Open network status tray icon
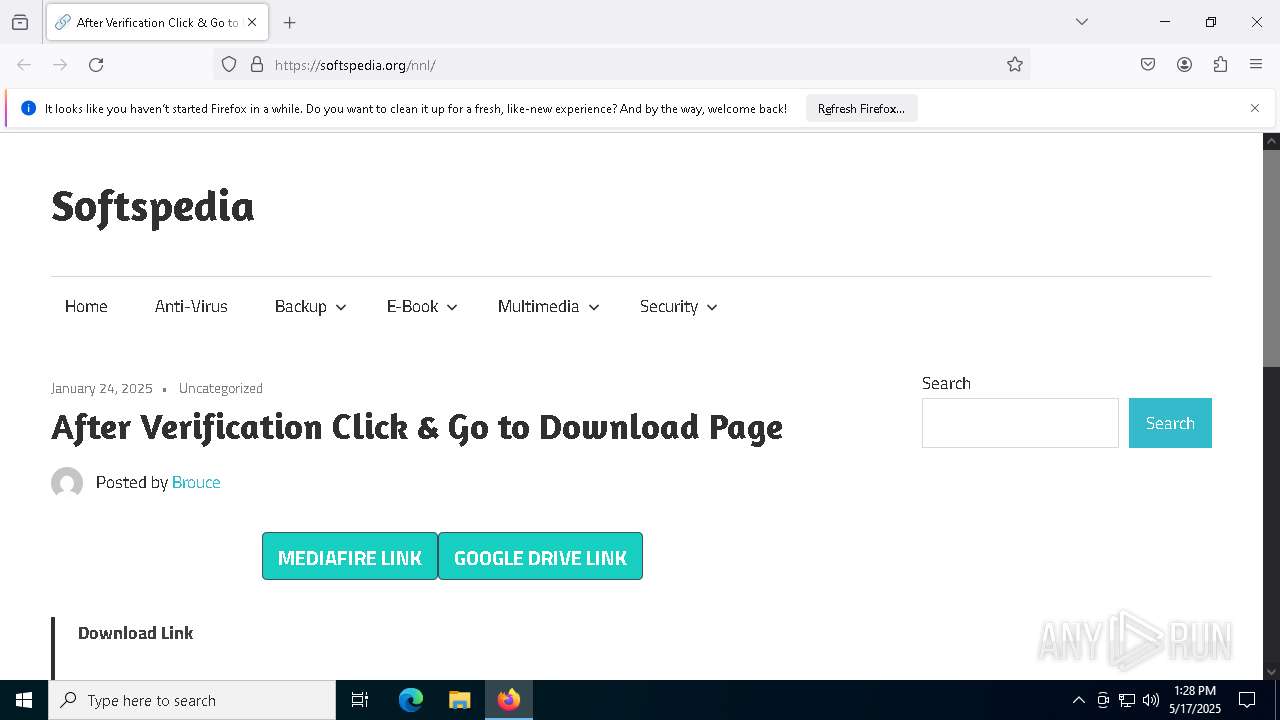Viewport: 1280px width, 720px height. tap(1127, 700)
